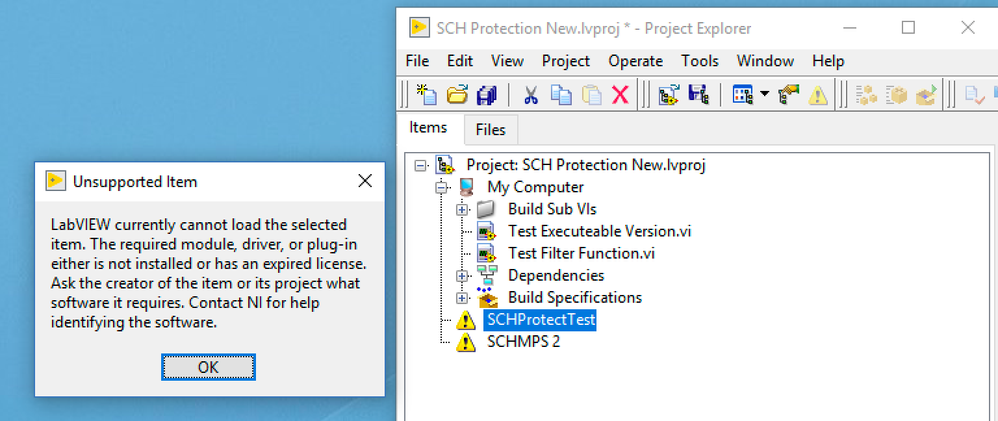Collapse the My Computer tree node

click(x=441, y=187)
